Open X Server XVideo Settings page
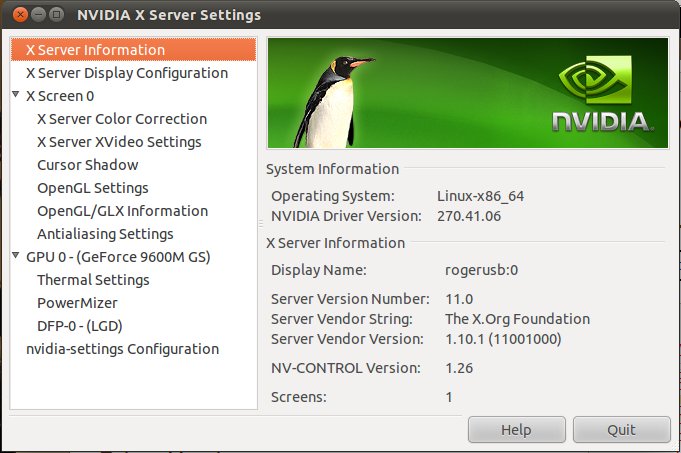Viewport: 681px width, 453px height. coord(119,142)
